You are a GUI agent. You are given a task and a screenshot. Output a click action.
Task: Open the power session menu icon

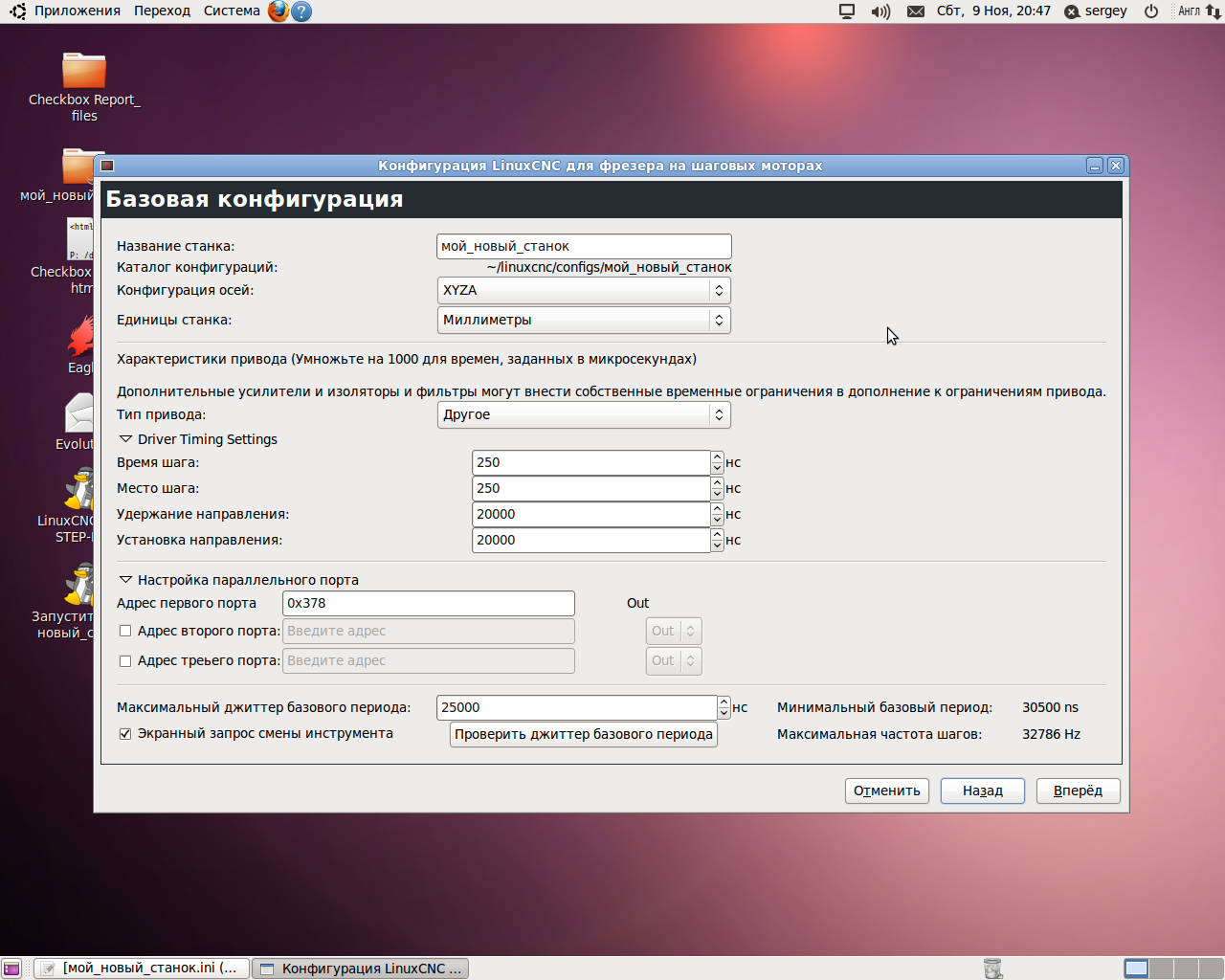pyautogui.click(x=1151, y=11)
